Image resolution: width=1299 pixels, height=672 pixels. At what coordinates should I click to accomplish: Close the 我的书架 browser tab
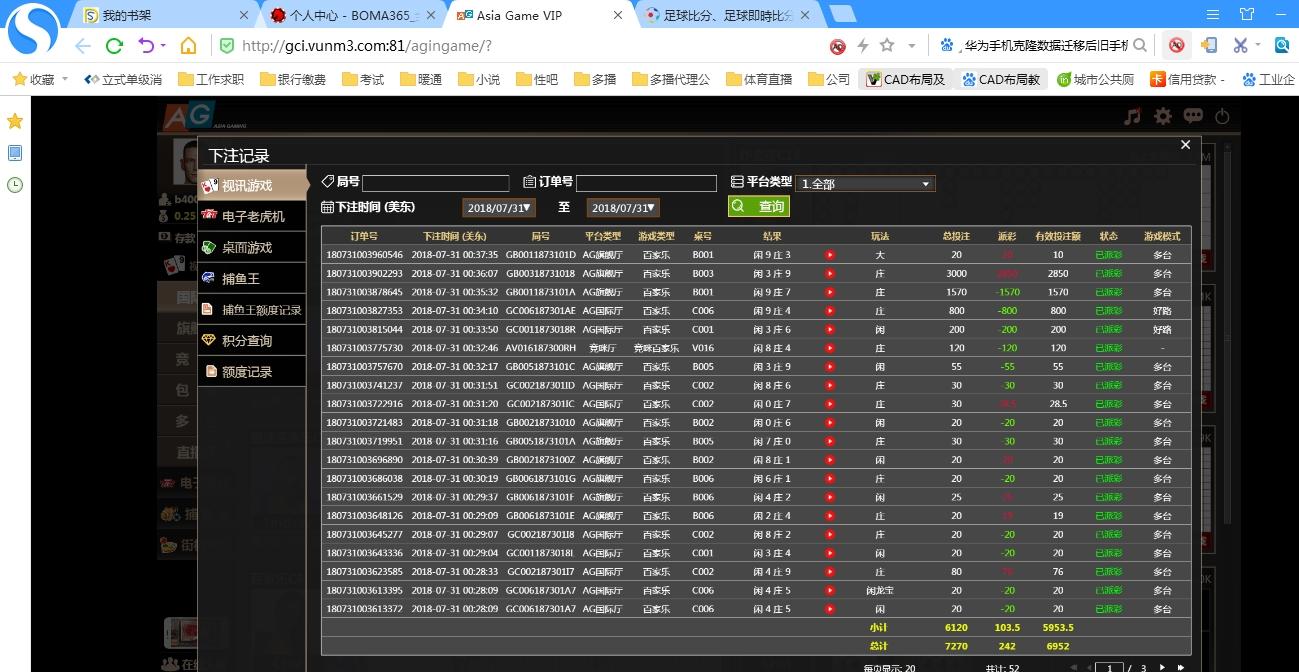coord(245,15)
